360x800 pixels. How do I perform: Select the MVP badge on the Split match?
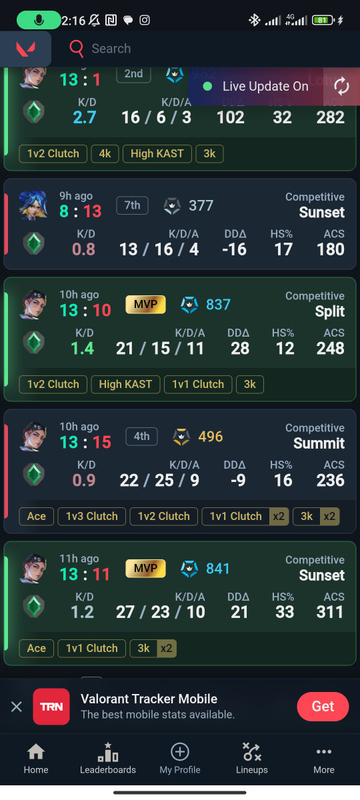[x=145, y=305]
